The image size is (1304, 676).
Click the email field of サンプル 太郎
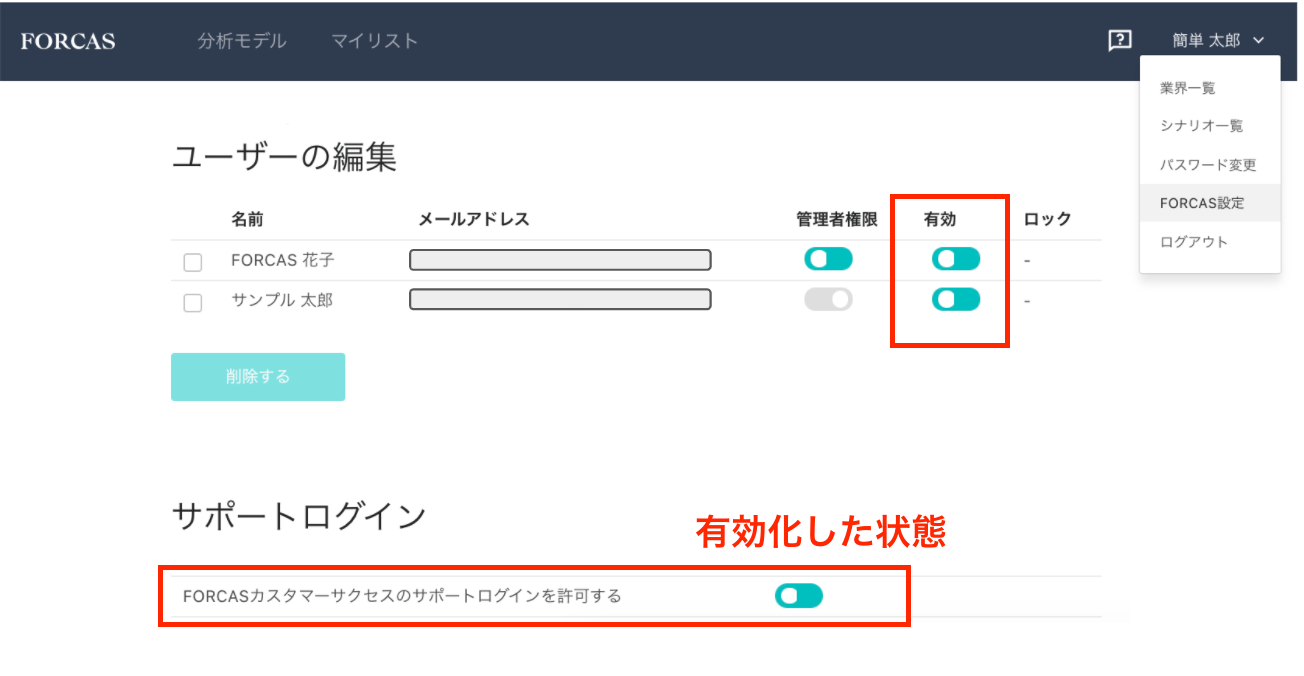pyautogui.click(x=560, y=299)
